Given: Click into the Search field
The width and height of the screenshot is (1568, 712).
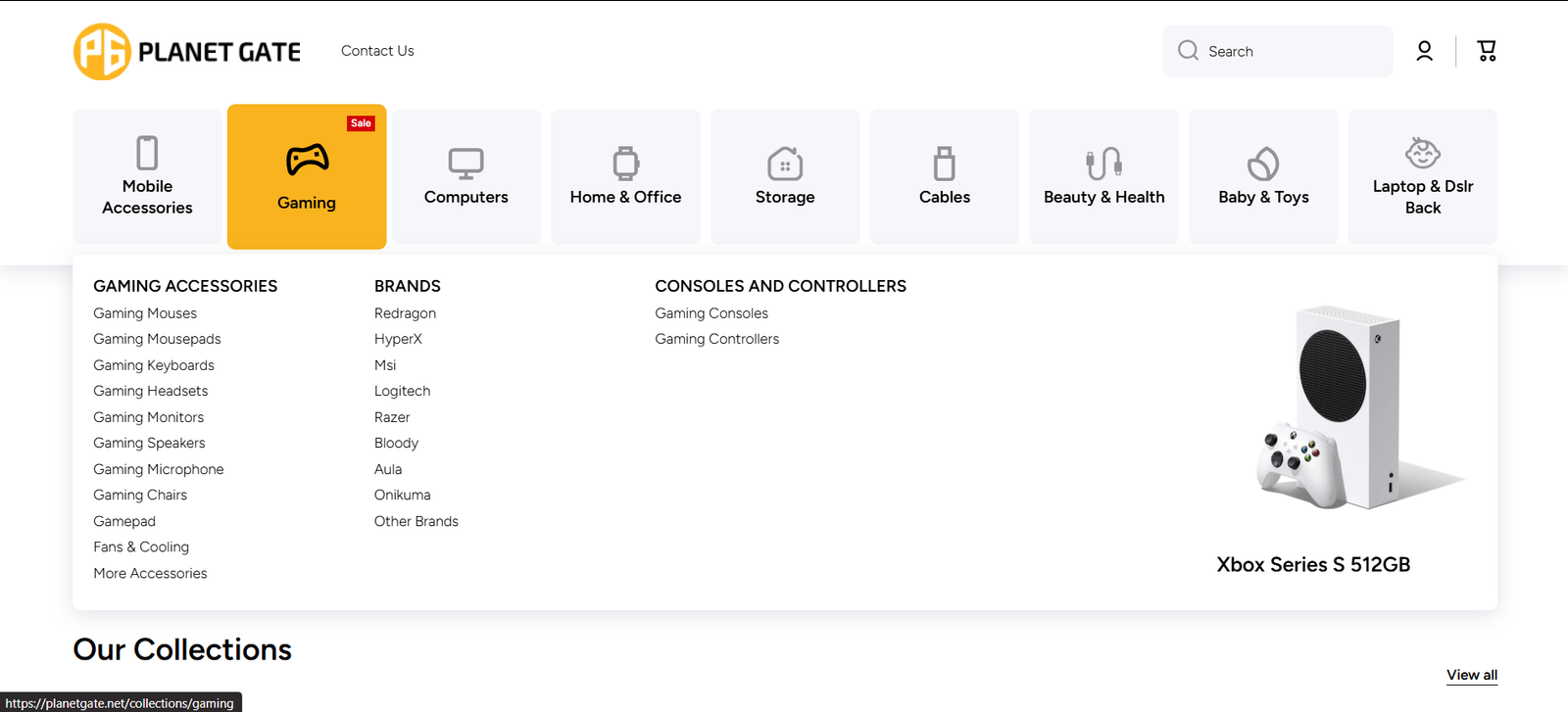Looking at the screenshot, I should point(1278,51).
